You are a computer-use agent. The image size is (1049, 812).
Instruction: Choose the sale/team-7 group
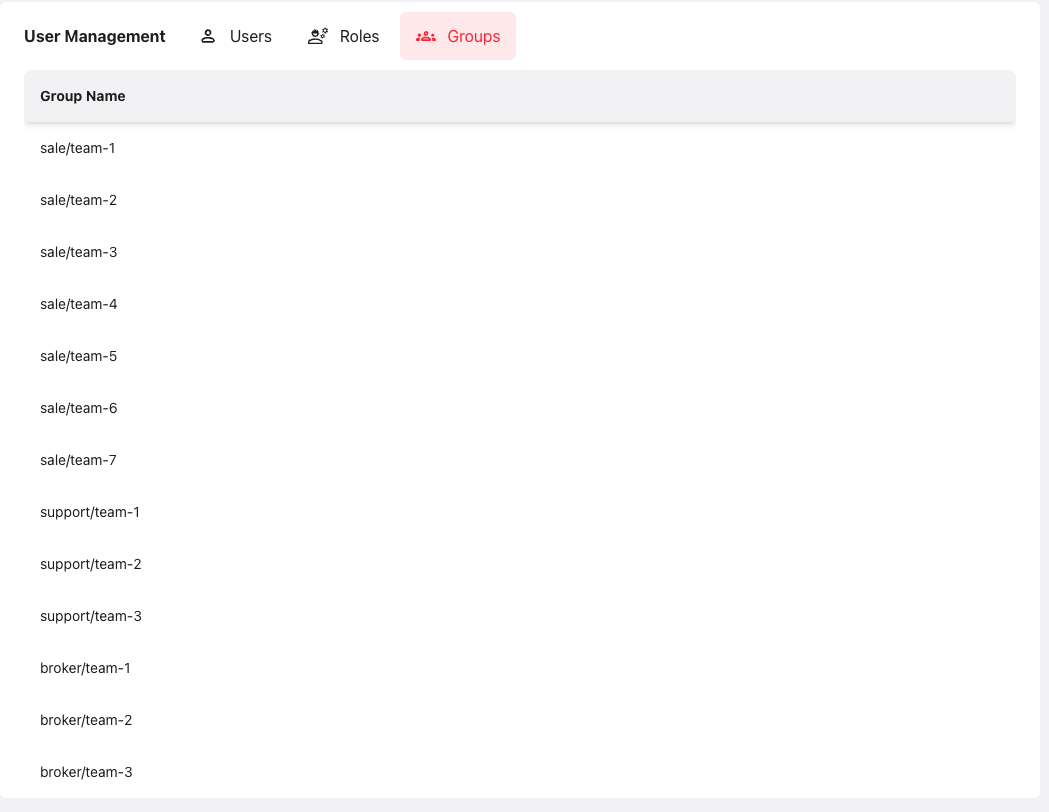click(x=520, y=460)
